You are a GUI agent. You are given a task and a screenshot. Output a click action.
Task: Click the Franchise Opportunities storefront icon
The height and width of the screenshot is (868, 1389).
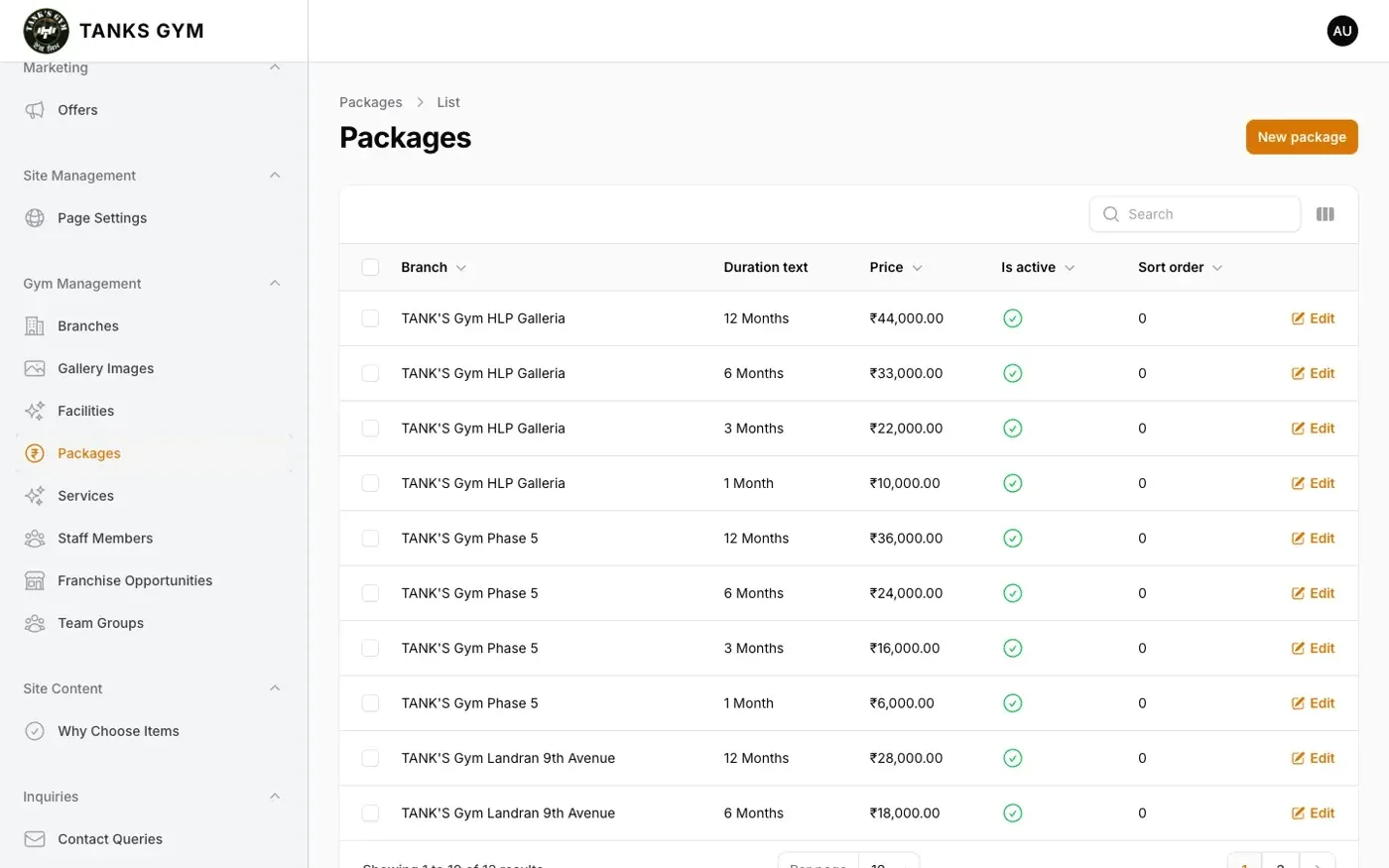pyautogui.click(x=35, y=581)
